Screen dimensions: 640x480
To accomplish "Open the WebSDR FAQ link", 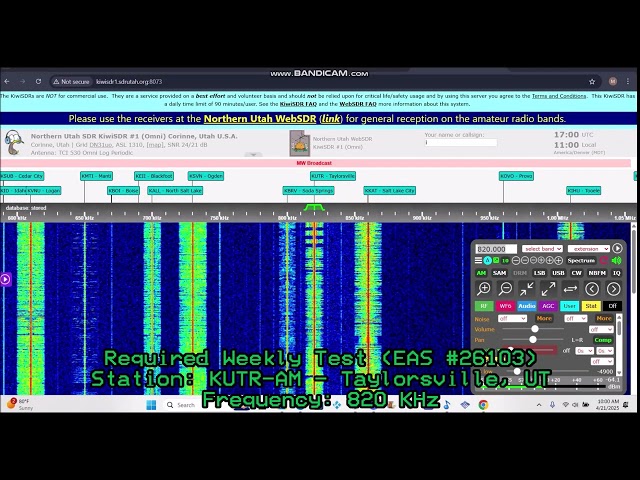I will [x=358, y=104].
